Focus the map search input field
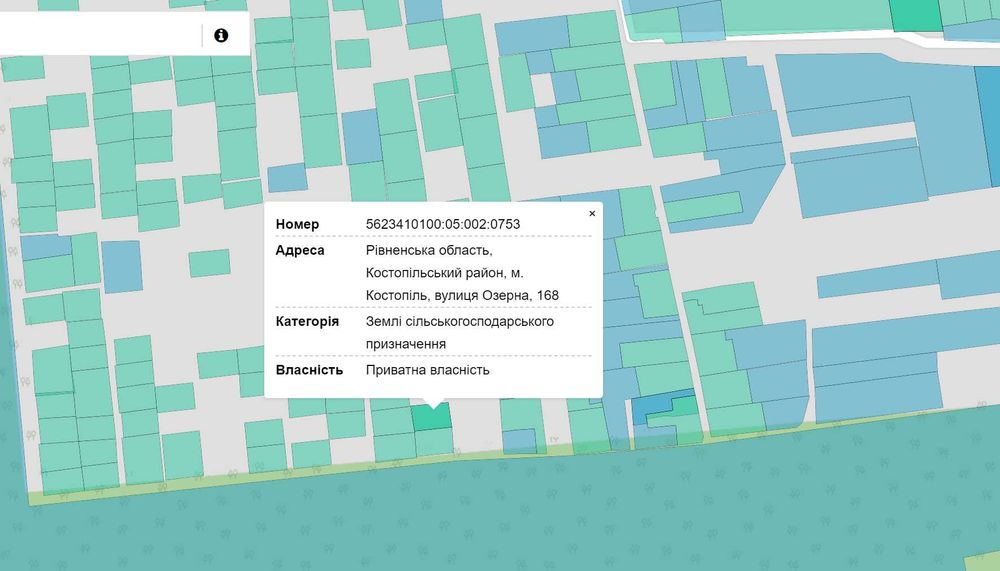The height and width of the screenshot is (571, 1000). tap(99, 35)
